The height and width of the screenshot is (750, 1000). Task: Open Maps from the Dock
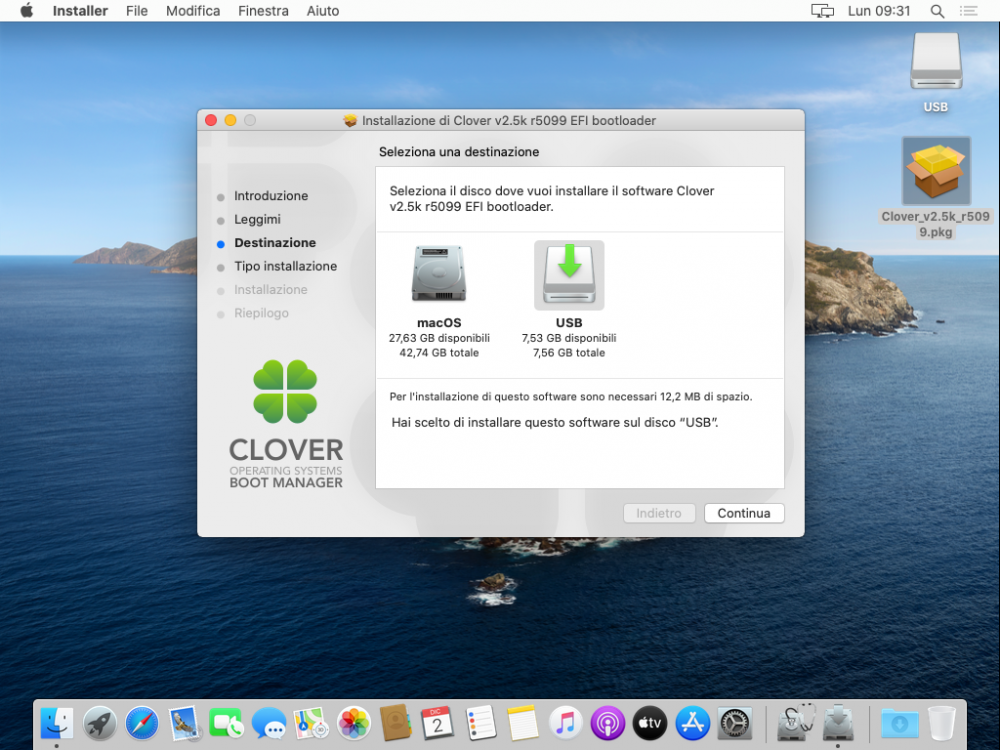[311, 723]
